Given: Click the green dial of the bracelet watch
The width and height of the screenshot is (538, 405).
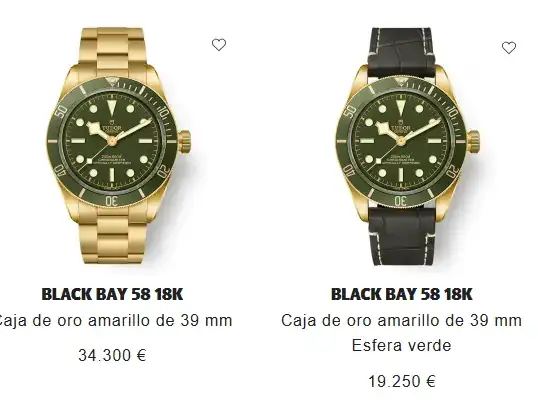Looking at the screenshot, I should pyautogui.click(x=112, y=141).
